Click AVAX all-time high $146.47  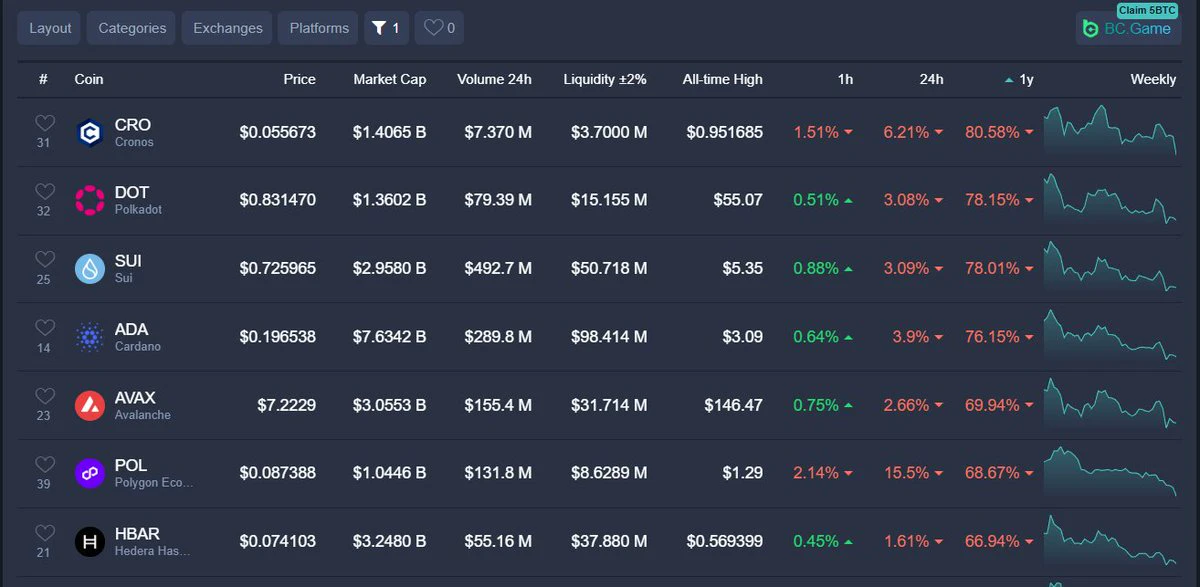pyautogui.click(x=733, y=405)
